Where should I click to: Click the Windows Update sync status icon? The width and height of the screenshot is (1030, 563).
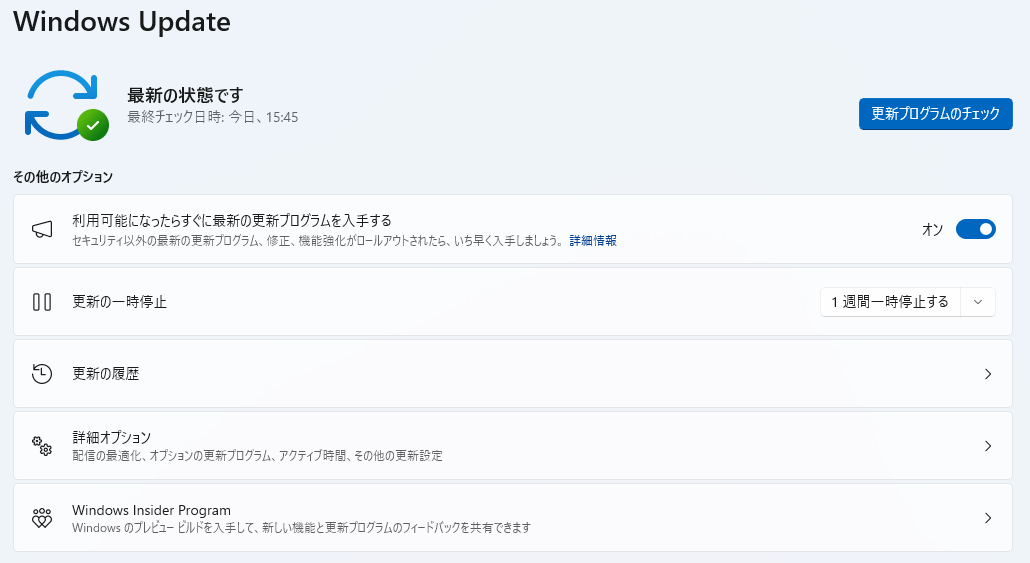click(66, 105)
